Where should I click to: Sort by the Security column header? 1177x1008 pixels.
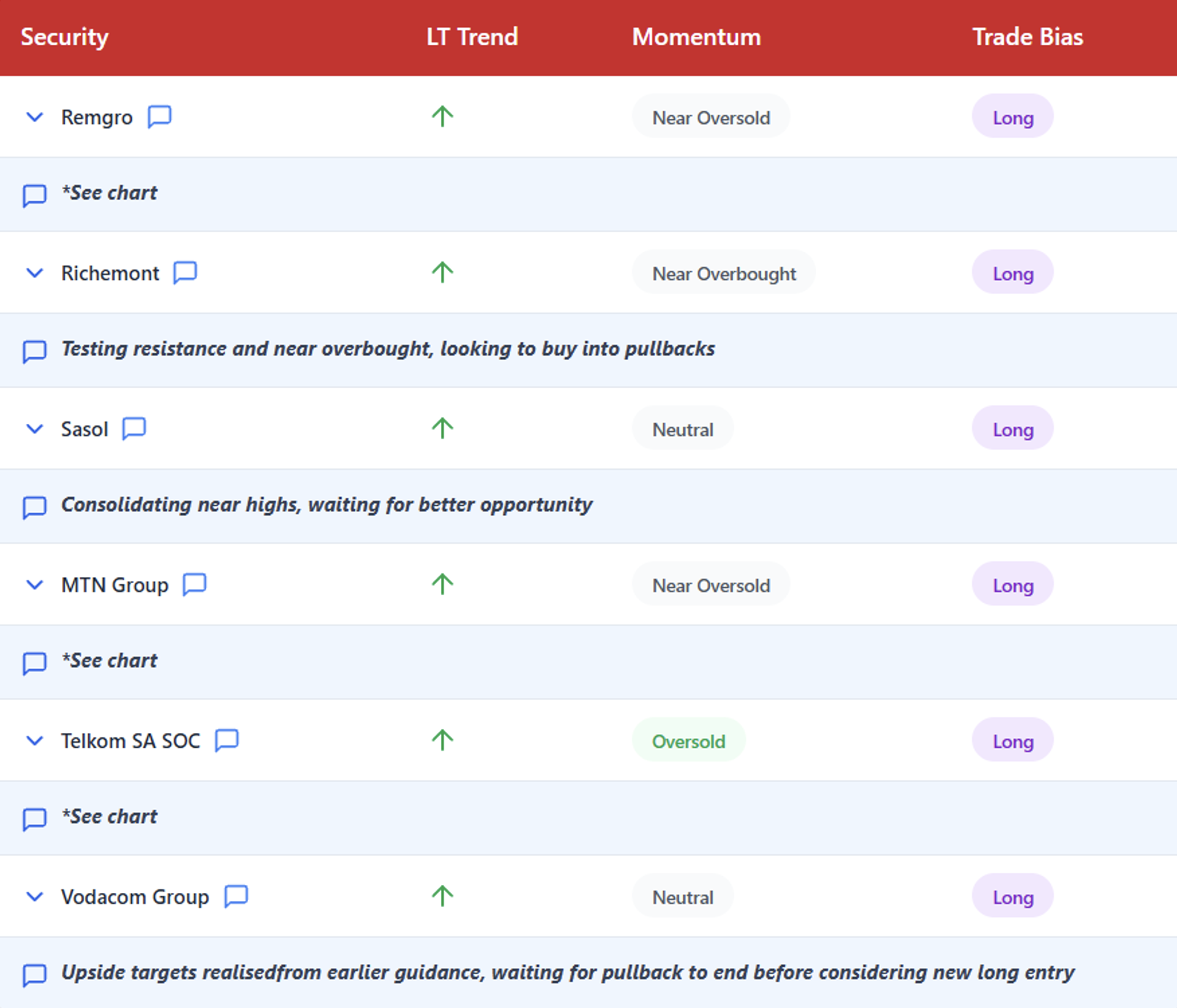[65, 37]
